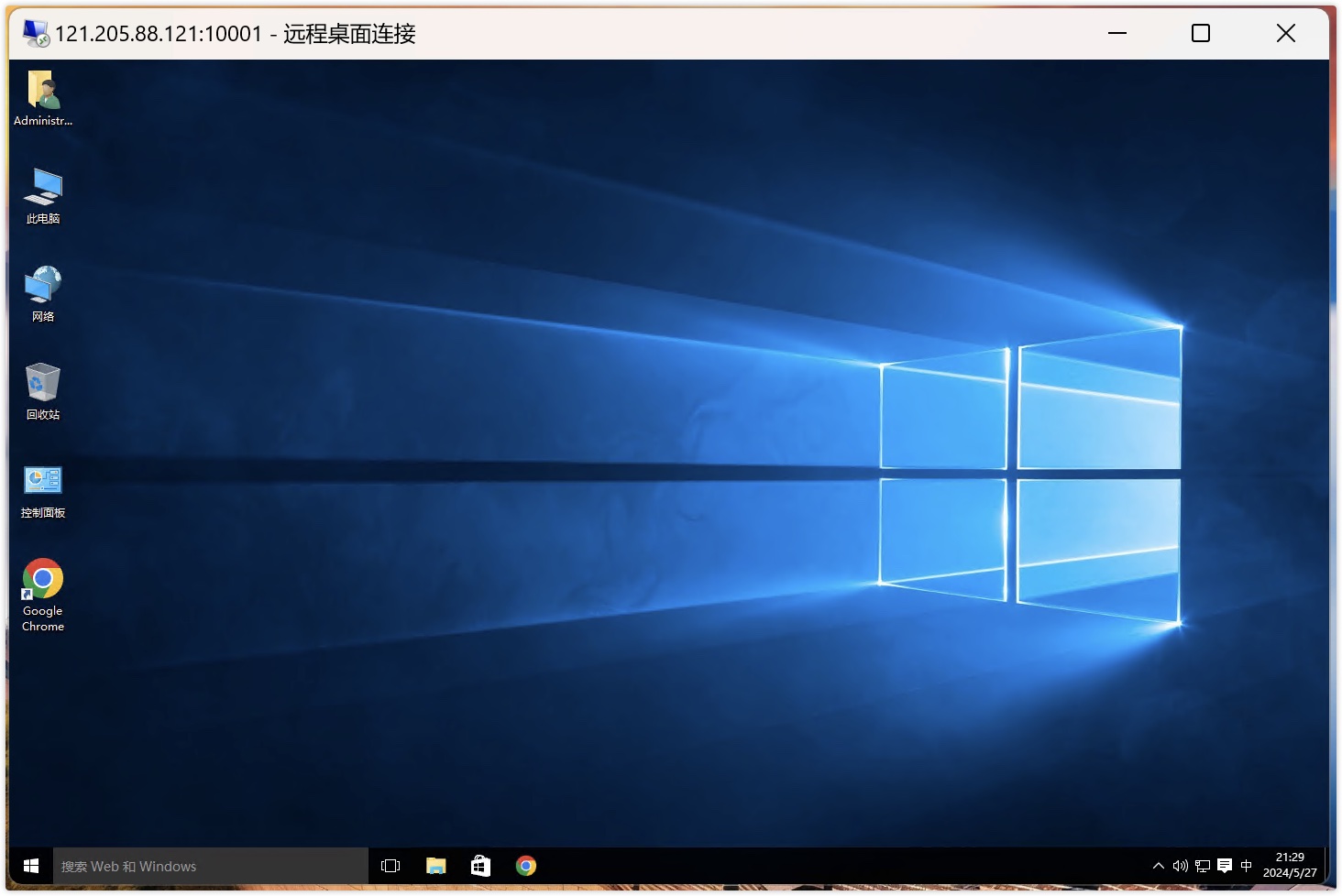
Task: Toggle the 中 input method indicator
Action: [1246, 866]
